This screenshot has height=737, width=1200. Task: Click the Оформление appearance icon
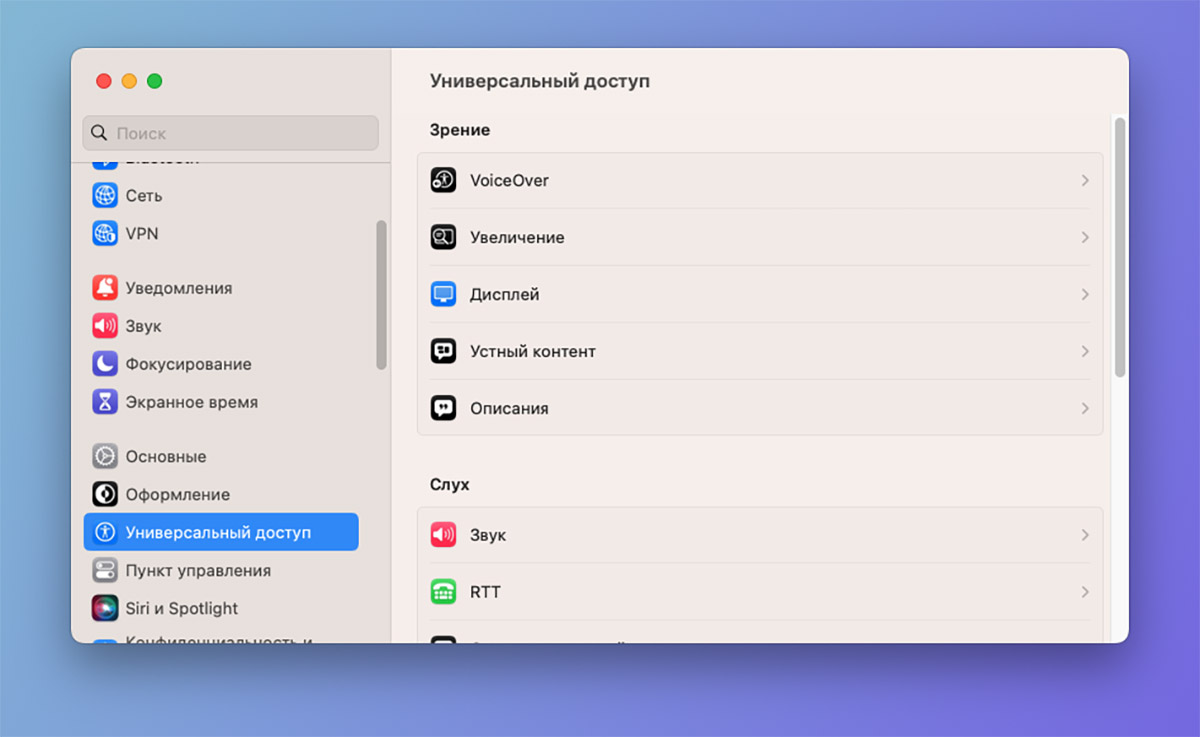click(x=105, y=494)
